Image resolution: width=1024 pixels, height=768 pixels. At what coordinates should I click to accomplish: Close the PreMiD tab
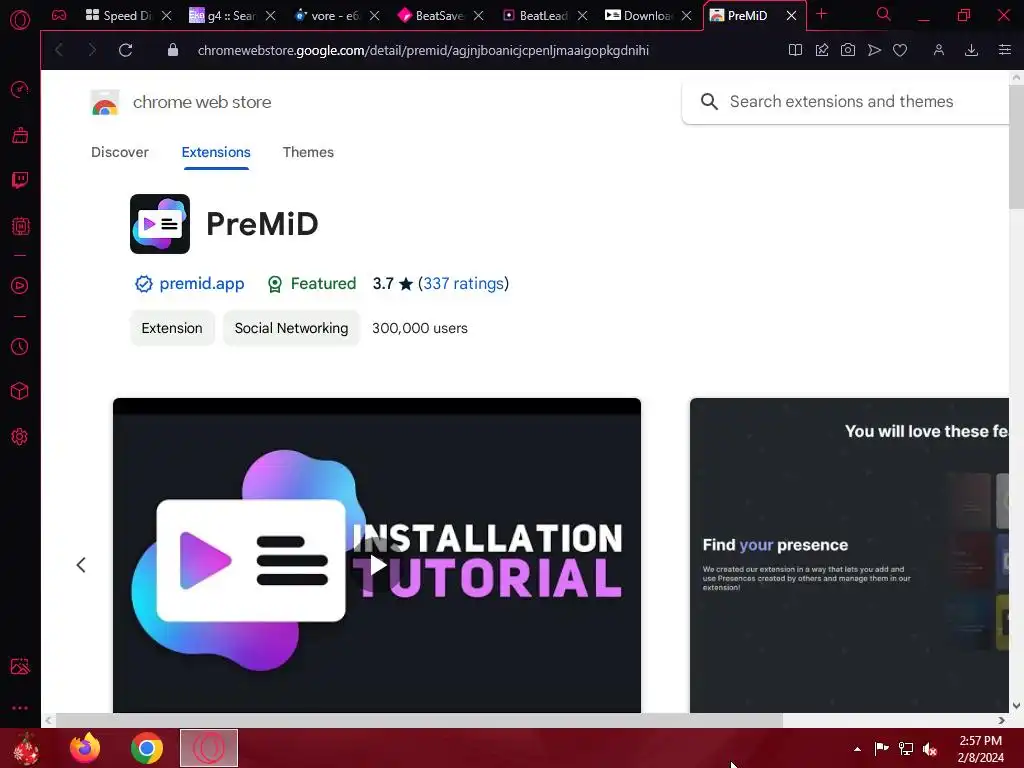point(791,16)
